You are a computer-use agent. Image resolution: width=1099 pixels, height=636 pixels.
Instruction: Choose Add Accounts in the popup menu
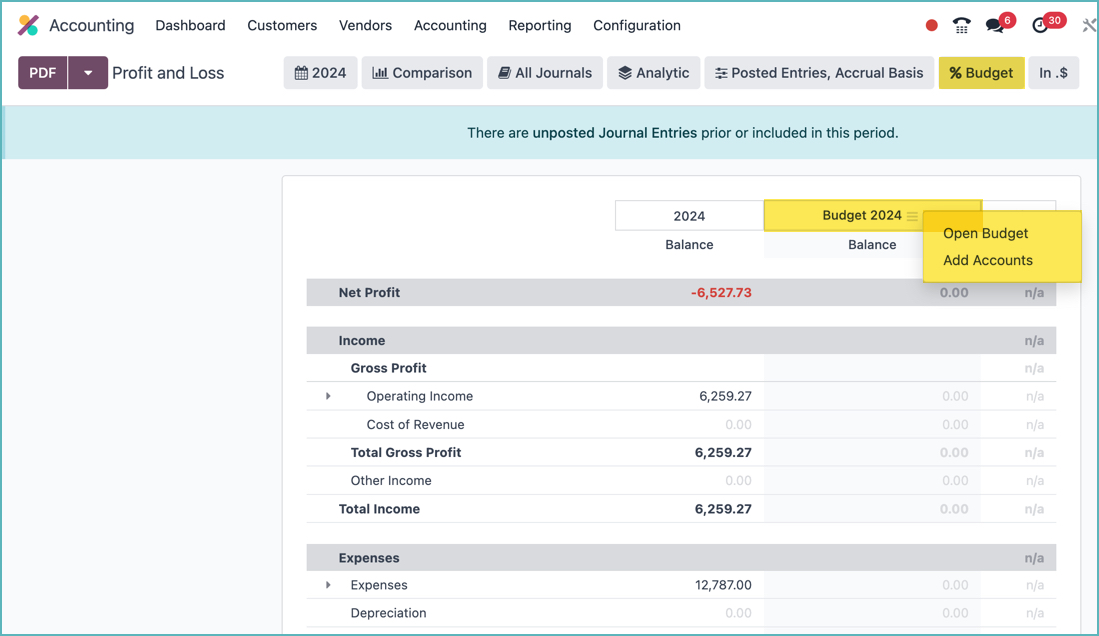(x=987, y=260)
